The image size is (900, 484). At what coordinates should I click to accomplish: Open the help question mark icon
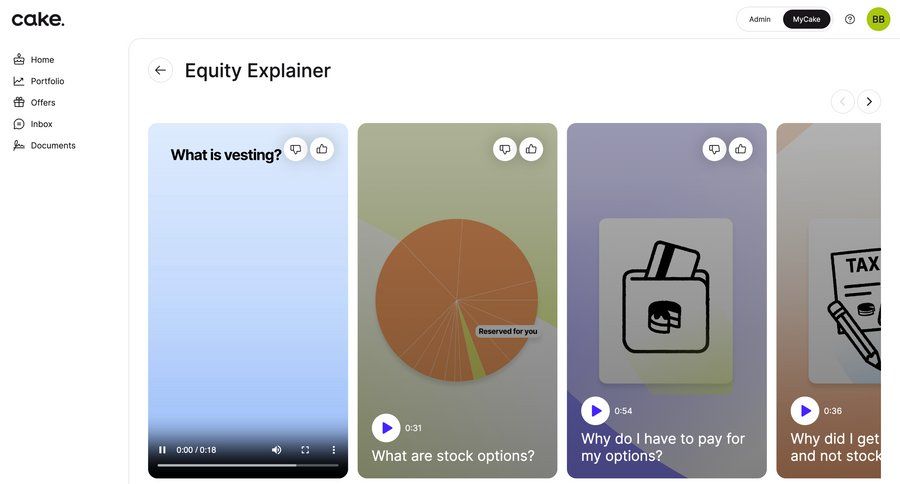click(x=850, y=19)
